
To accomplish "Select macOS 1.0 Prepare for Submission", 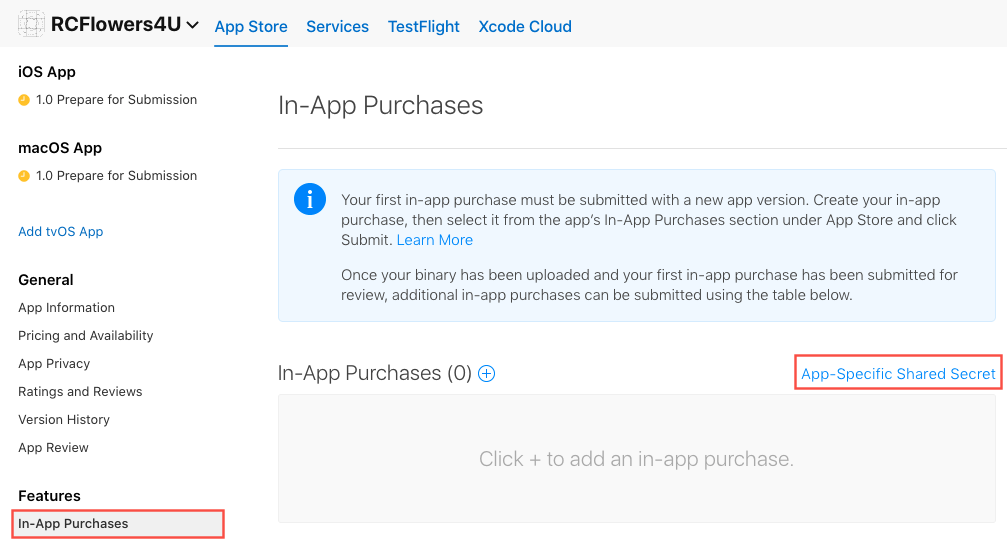I will [116, 176].
